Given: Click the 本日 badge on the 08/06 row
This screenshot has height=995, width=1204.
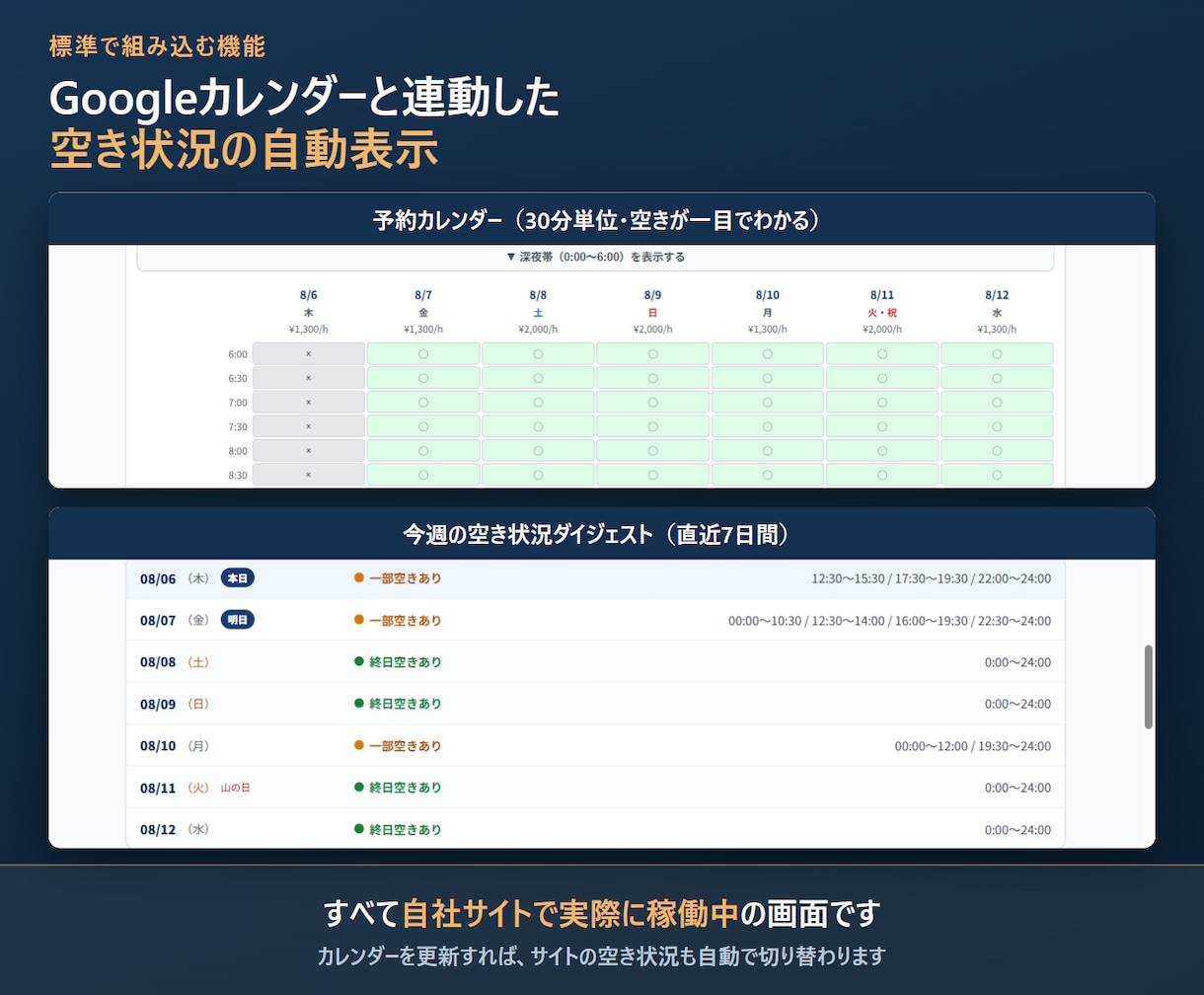Looking at the screenshot, I should pos(238,578).
